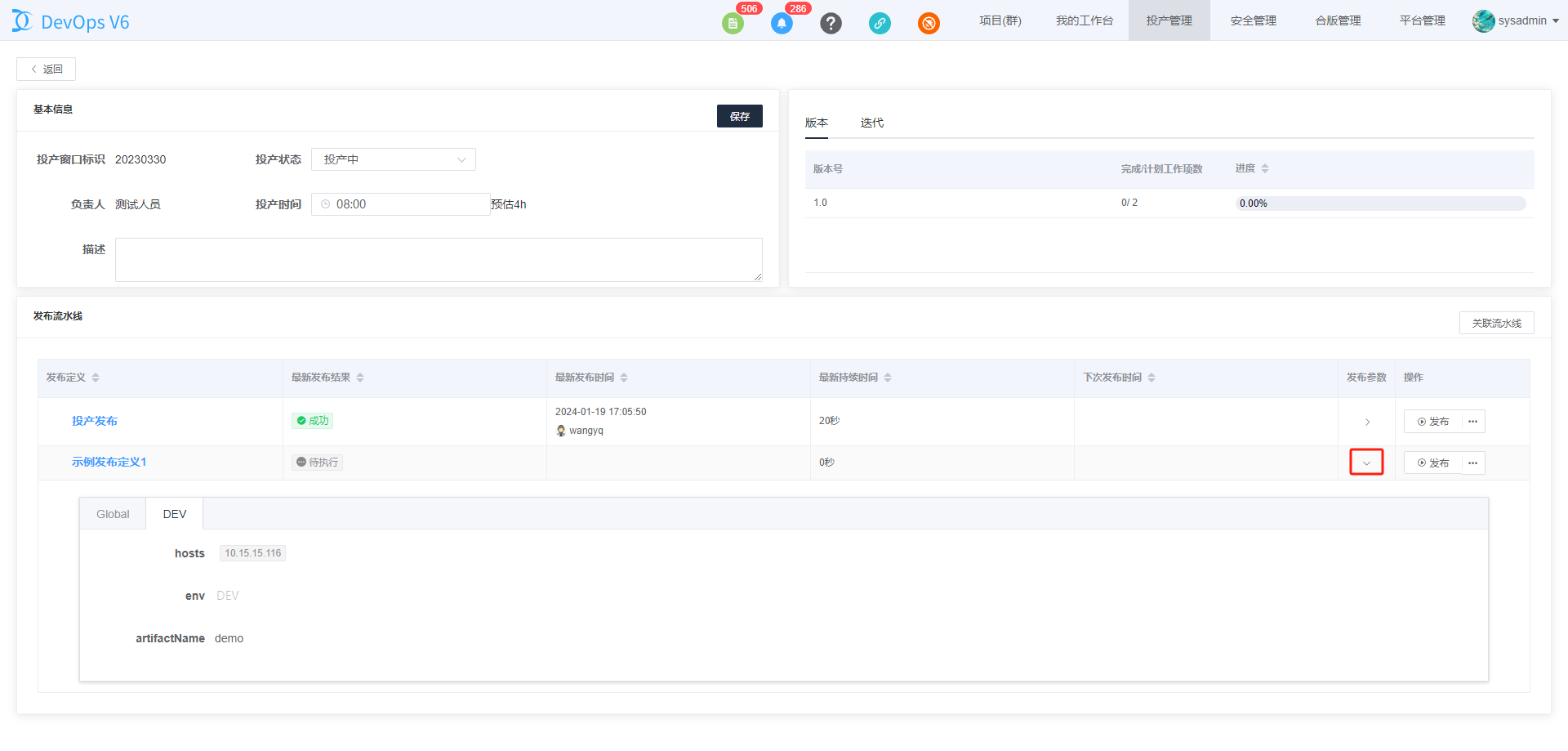Viewport: 1568px width, 751px height.
Task: Click the question mark help icon
Action: click(831, 23)
